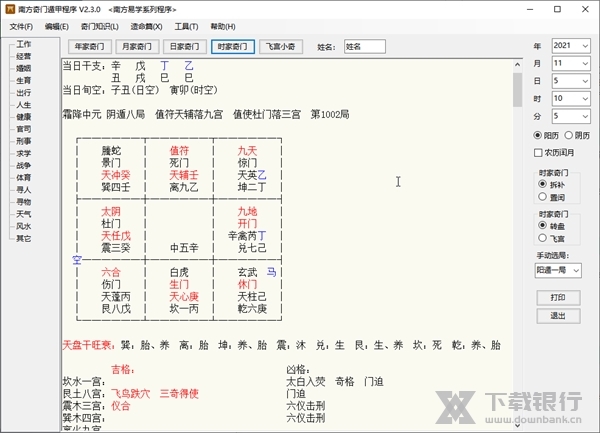600x433 pixels.
Task: Click the 打印 print button
Action: pyautogui.click(x=558, y=298)
